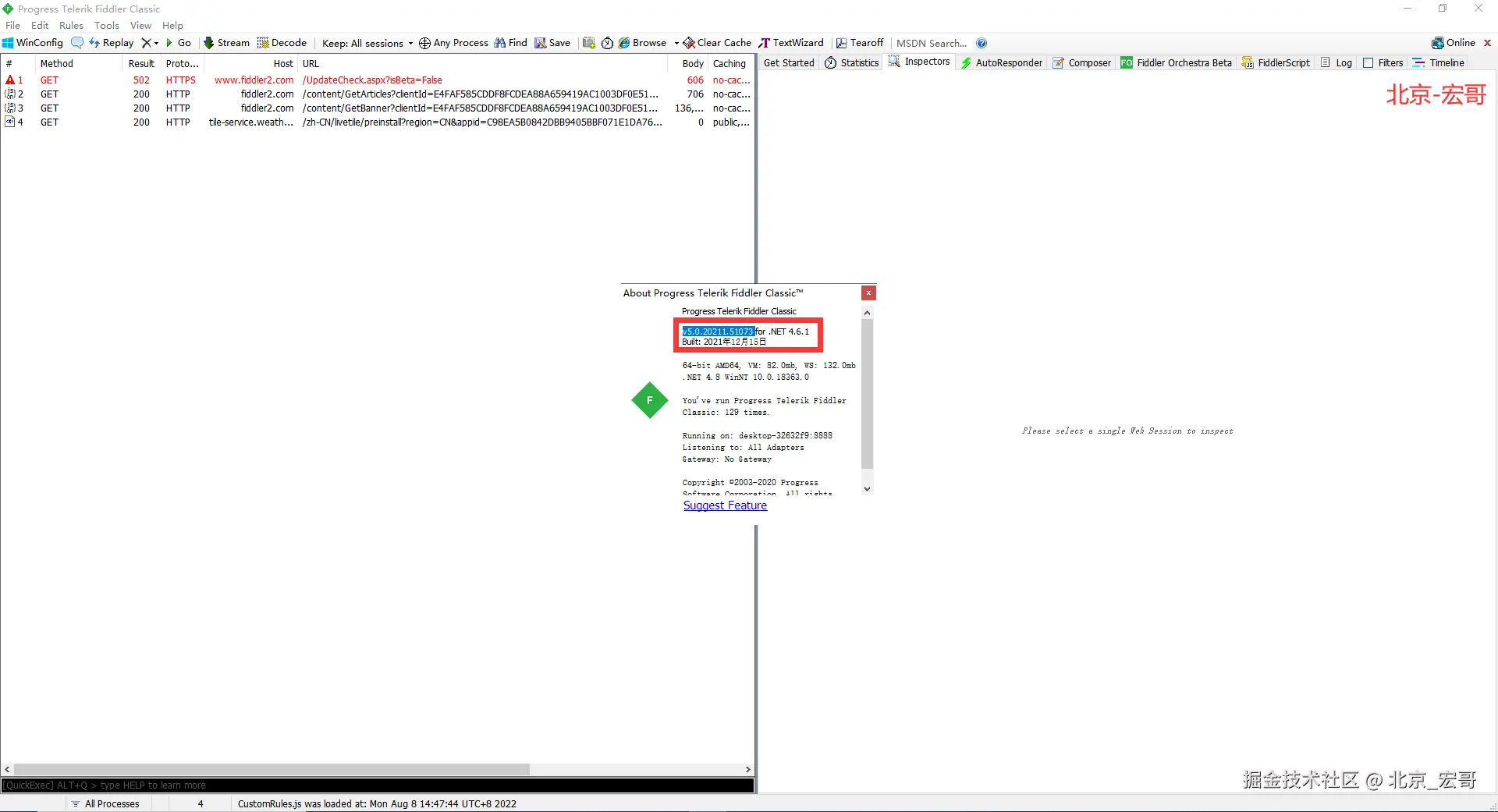Click the About dialog scroll up arrow
Viewport: 1498px width, 812px height.
click(x=867, y=313)
